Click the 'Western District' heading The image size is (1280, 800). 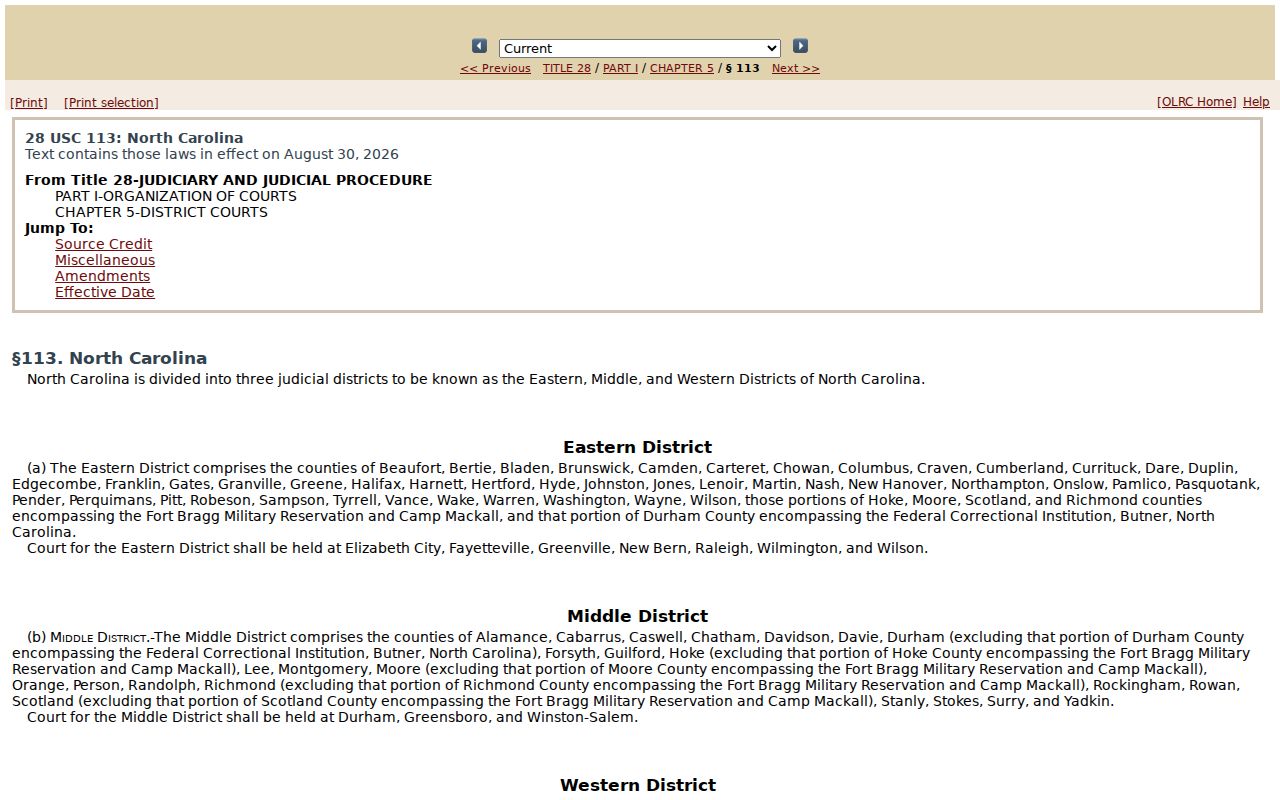click(638, 785)
